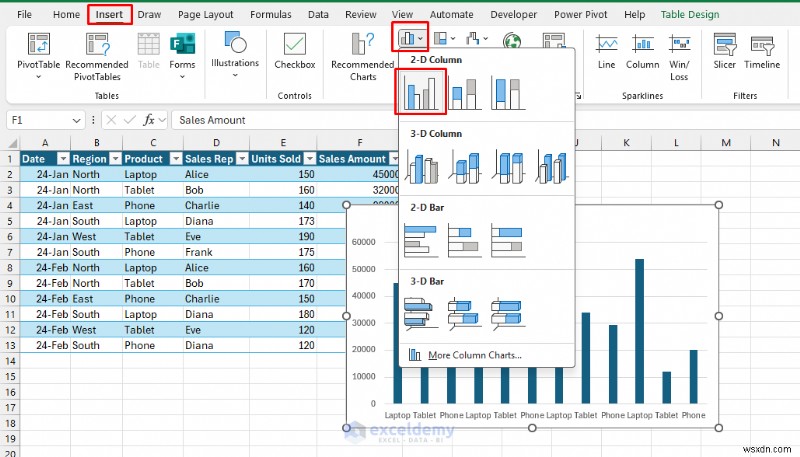Viewport: 800px width, 457px height.
Task: Expand the PivotTable dropdown arrow
Action: click(38, 77)
